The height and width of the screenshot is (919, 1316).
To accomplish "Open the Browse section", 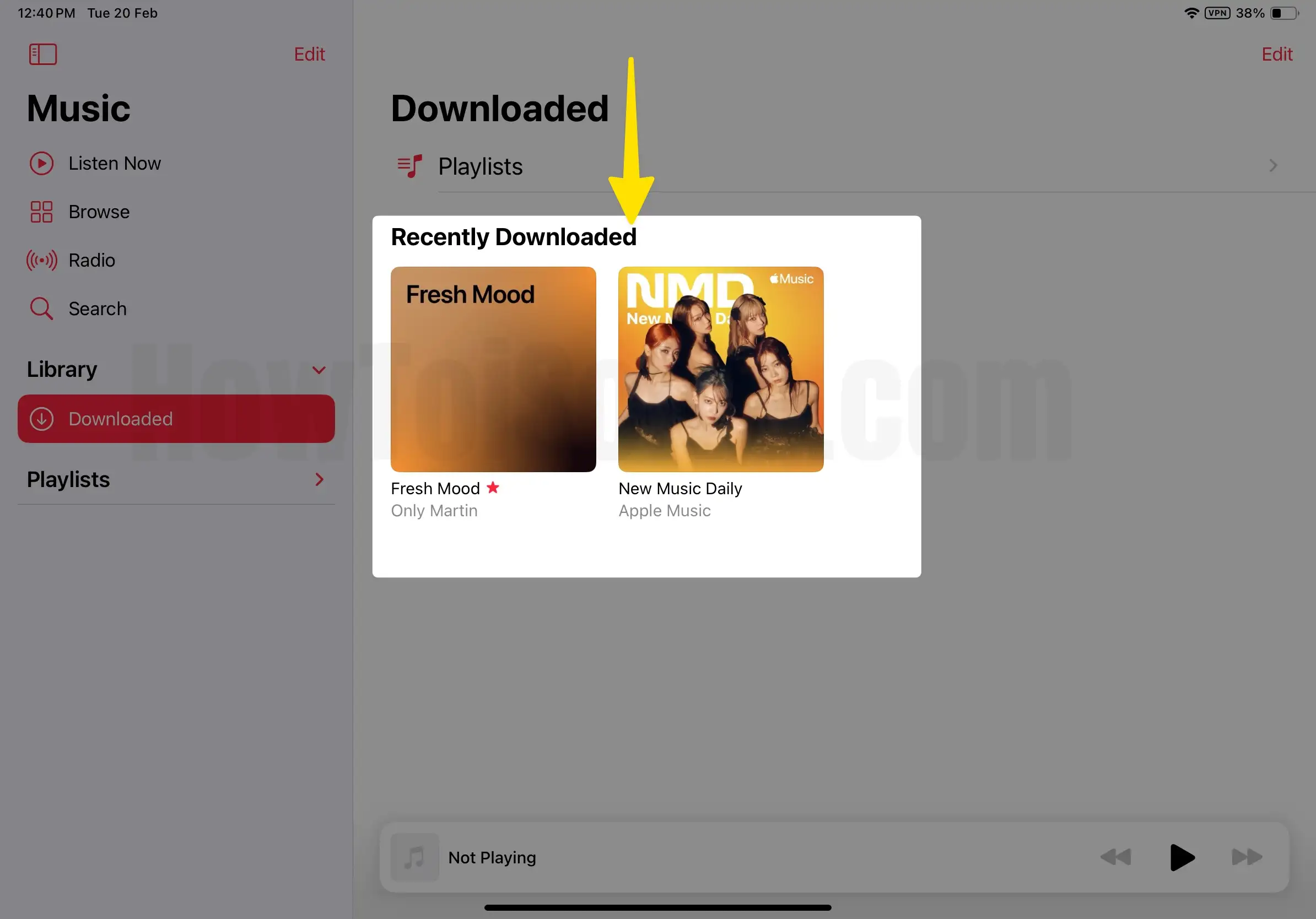I will [x=99, y=212].
